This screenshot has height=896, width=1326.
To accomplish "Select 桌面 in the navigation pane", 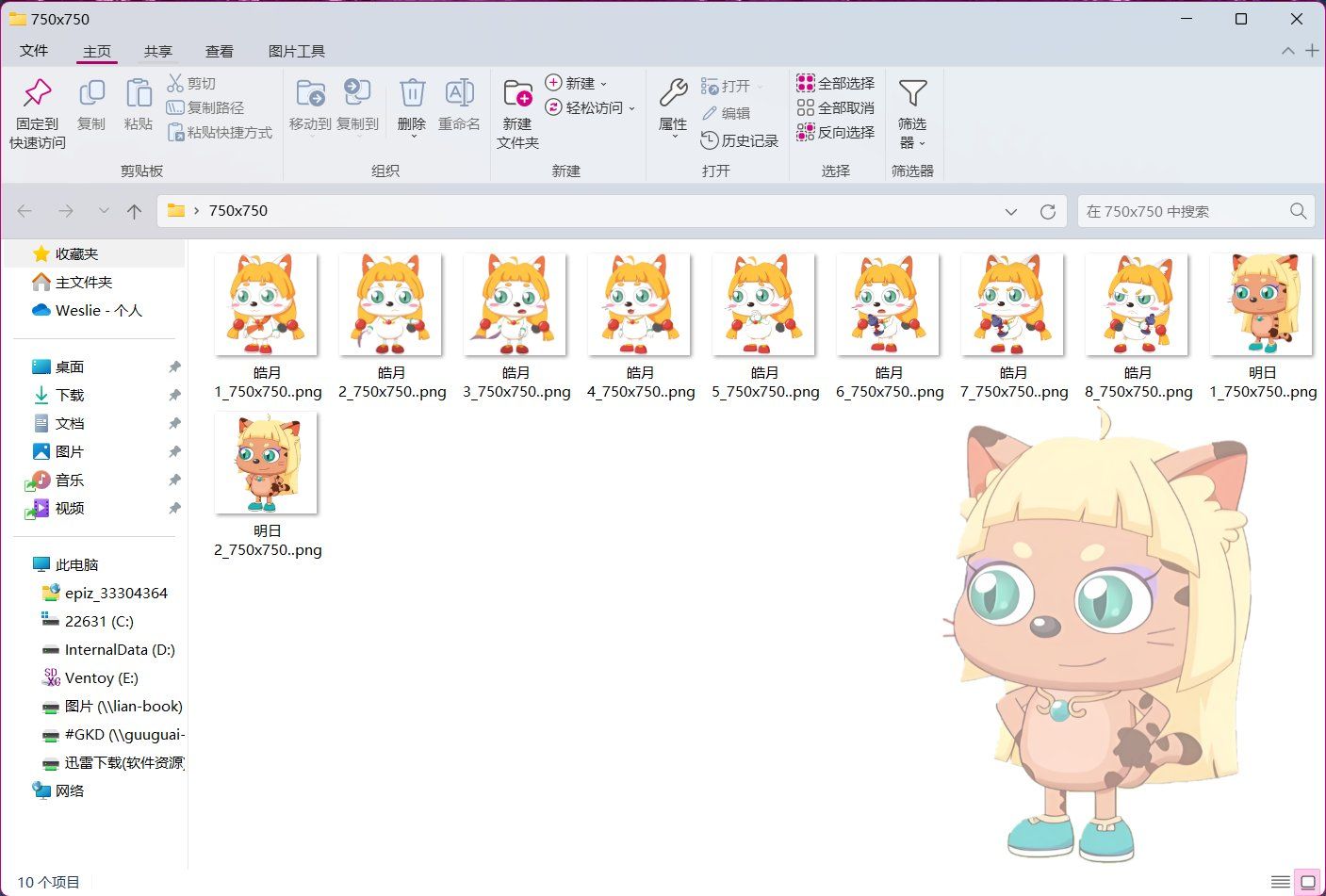I will (70, 367).
